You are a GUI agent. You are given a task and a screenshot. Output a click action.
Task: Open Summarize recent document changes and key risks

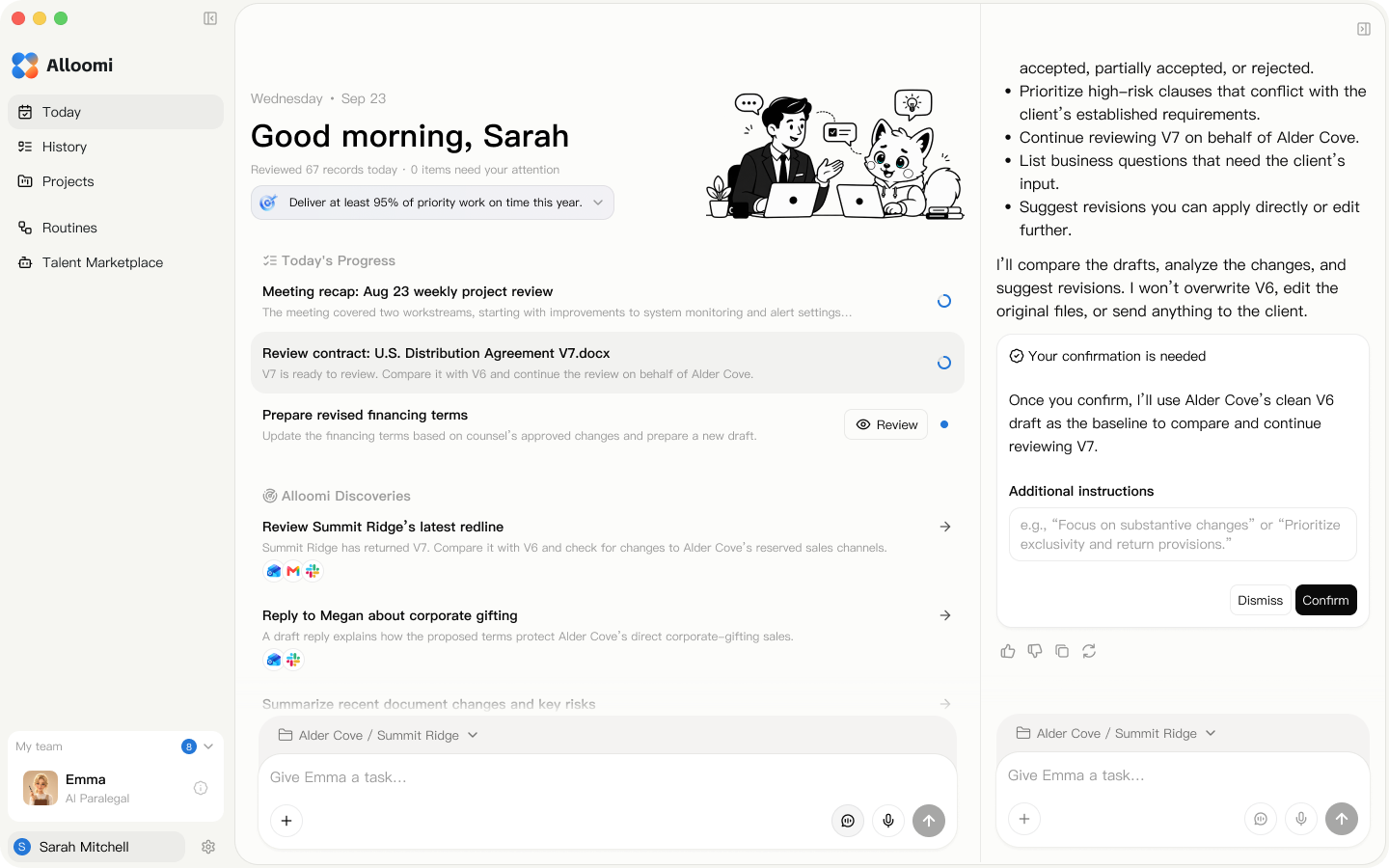608,704
